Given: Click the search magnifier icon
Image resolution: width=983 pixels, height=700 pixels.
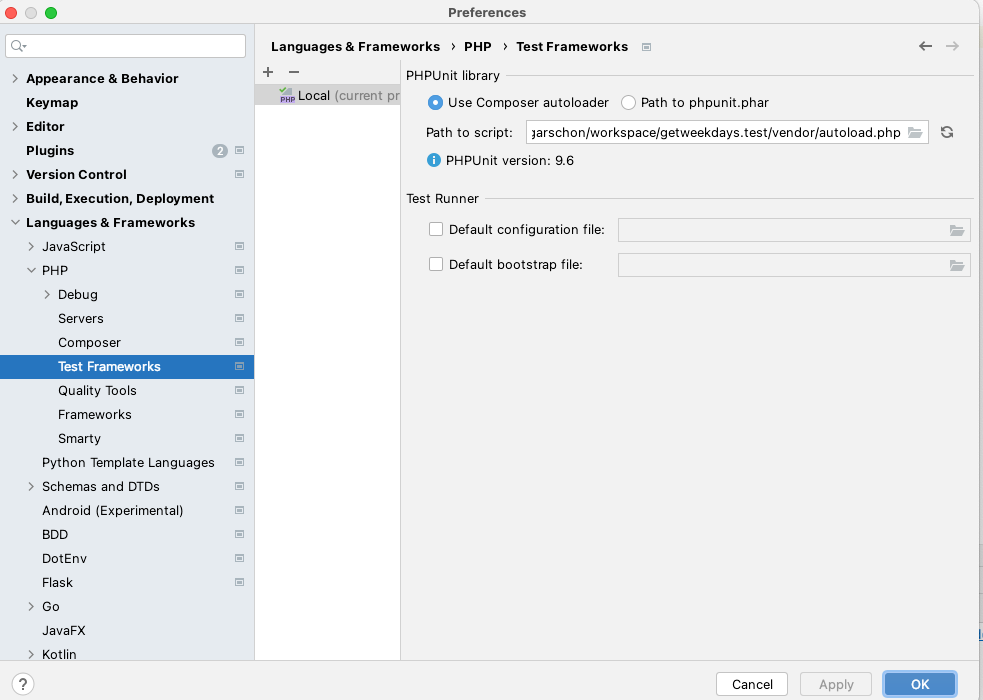Looking at the screenshot, I should tap(18, 46).
